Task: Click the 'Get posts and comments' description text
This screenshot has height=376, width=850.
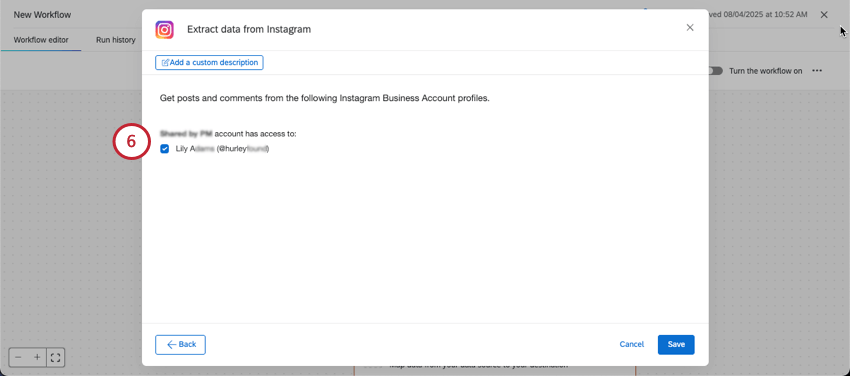Action: tap(325, 99)
